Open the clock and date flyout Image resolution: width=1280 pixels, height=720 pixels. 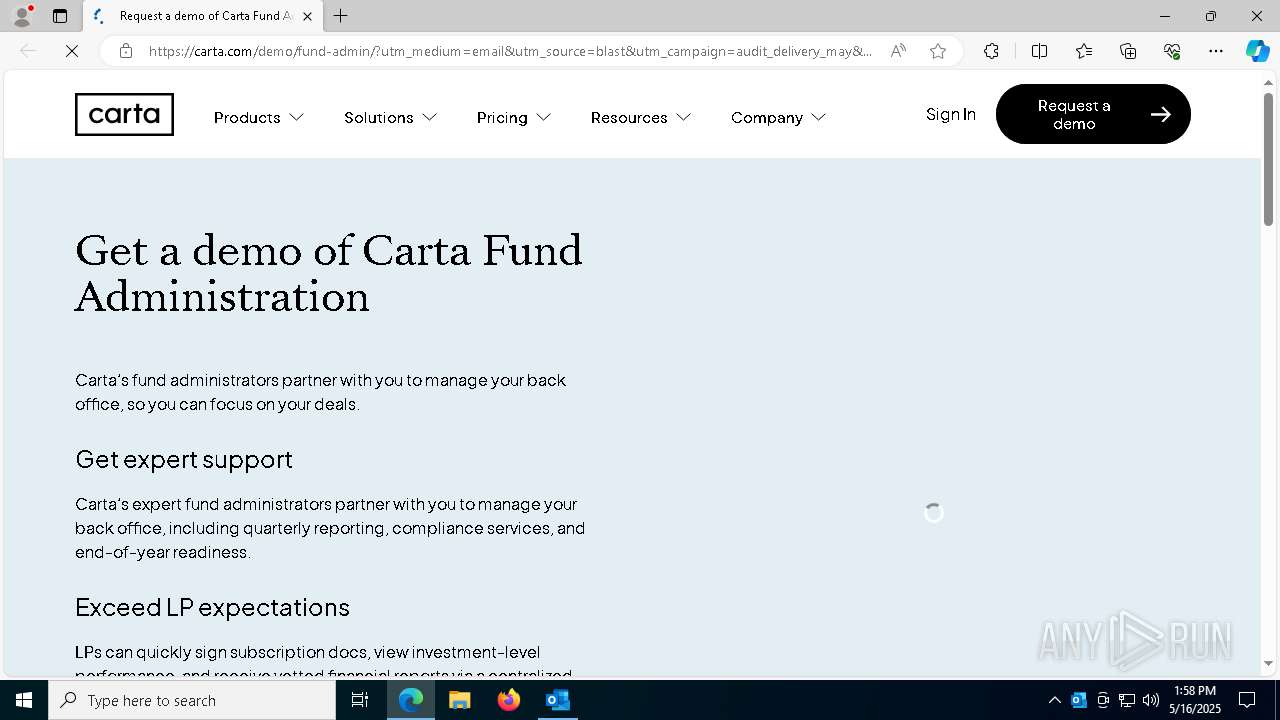click(1196, 700)
